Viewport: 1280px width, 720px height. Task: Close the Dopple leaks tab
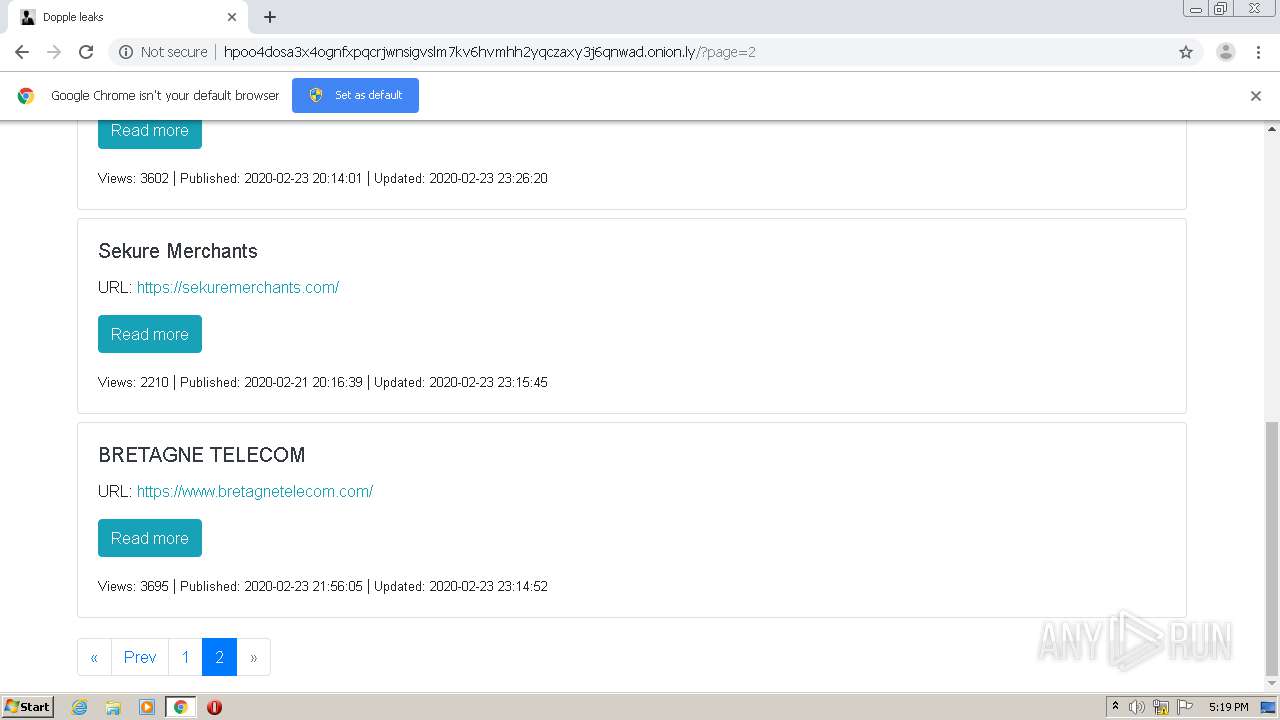[x=232, y=17]
